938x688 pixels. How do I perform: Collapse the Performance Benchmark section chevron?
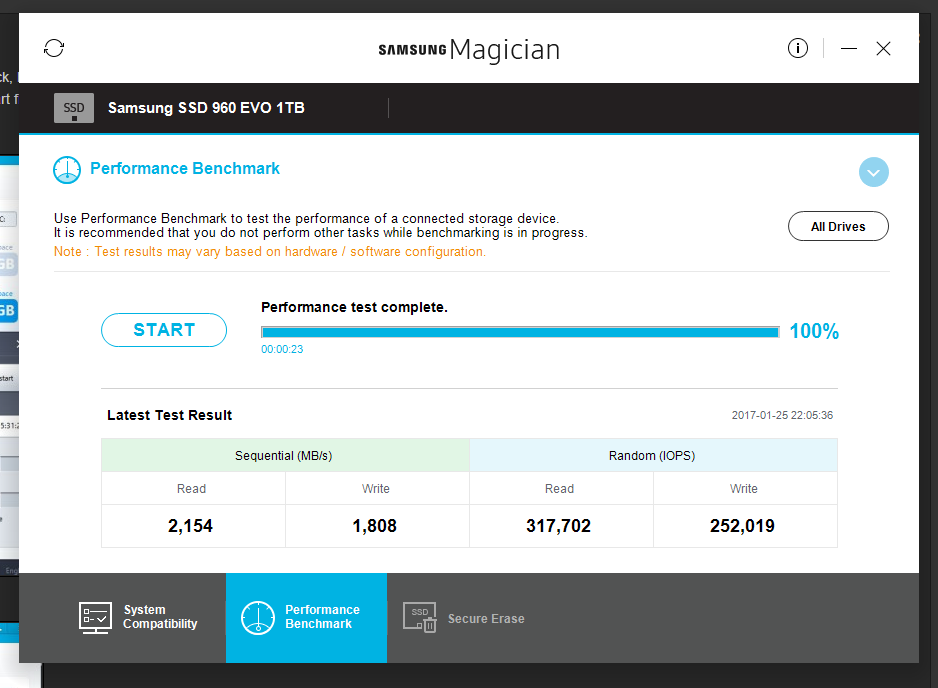[873, 172]
